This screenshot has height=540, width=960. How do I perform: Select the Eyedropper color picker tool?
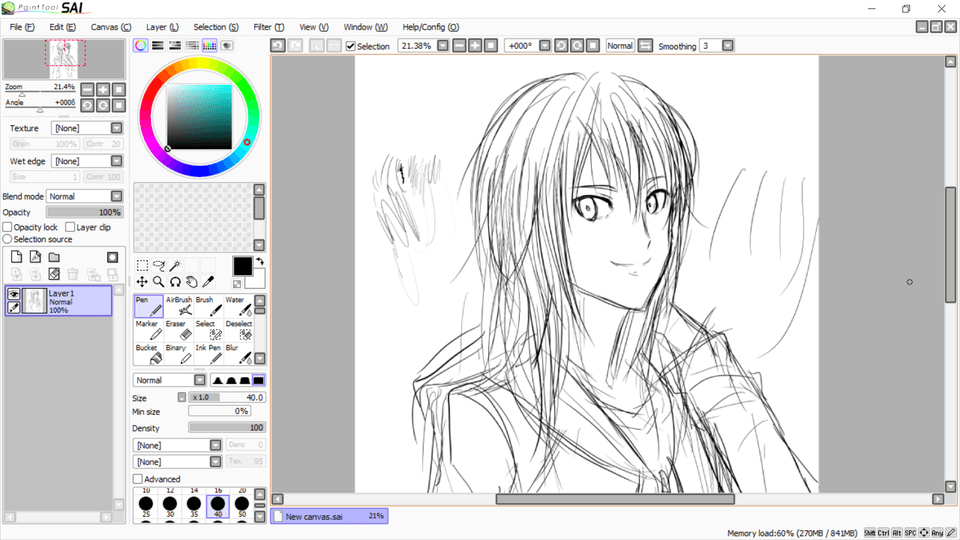[x=208, y=282]
